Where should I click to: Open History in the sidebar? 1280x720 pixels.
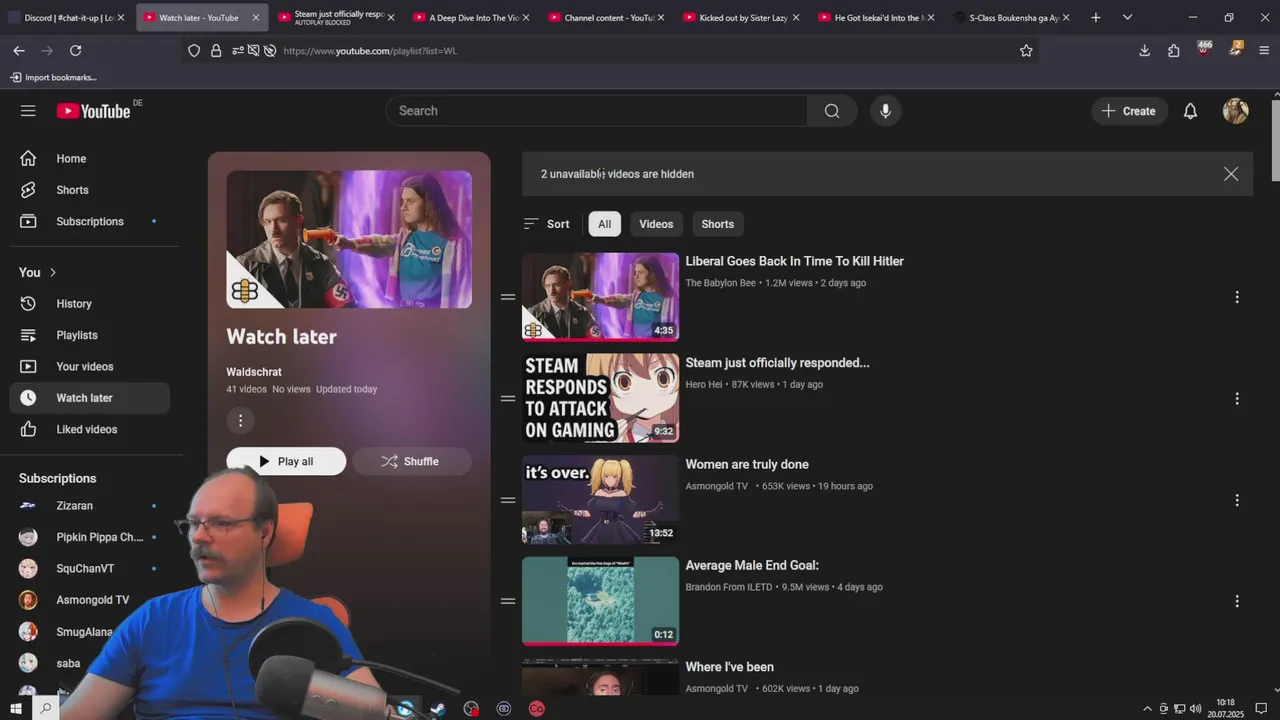pyautogui.click(x=90, y=303)
